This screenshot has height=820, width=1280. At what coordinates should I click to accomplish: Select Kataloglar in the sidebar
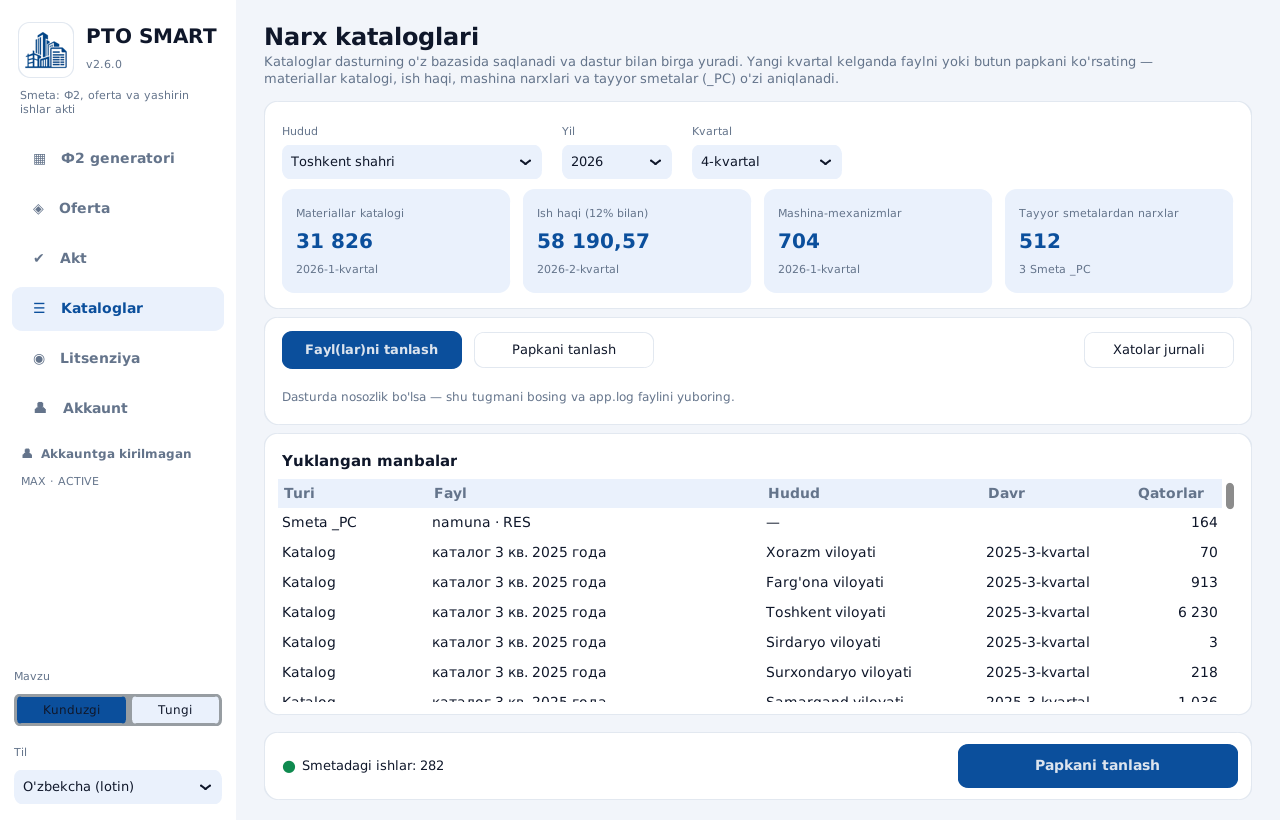(x=118, y=308)
